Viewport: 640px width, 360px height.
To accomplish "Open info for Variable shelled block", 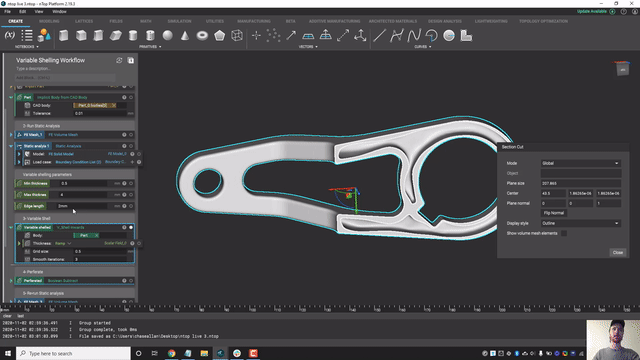I will click(x=124, y=227).
